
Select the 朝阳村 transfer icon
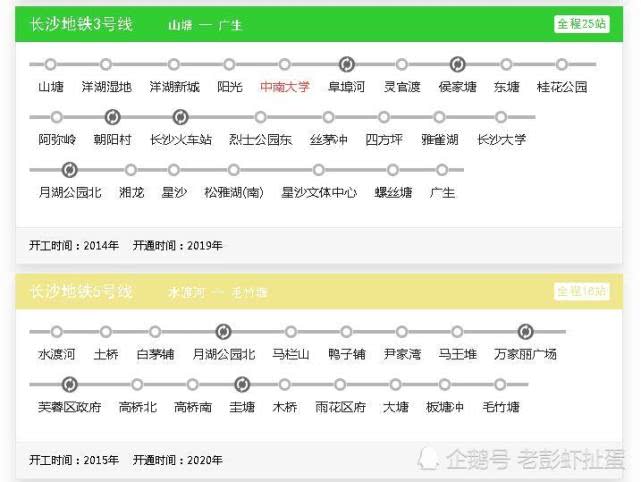pos(112,117)
